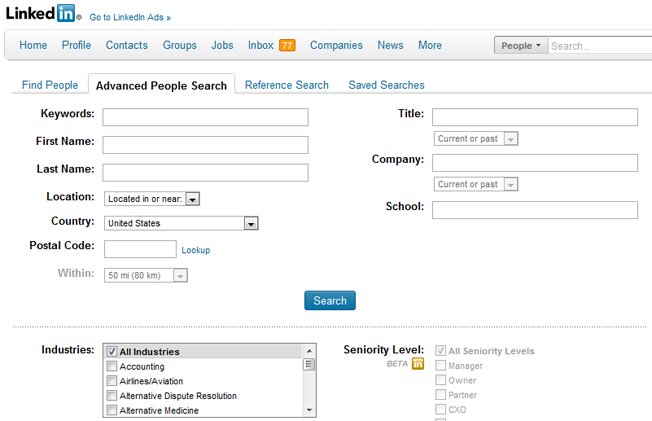Screen dimensions: 652x421
Task: Click Industries list scroll up arrow
Action: (309, 351)
